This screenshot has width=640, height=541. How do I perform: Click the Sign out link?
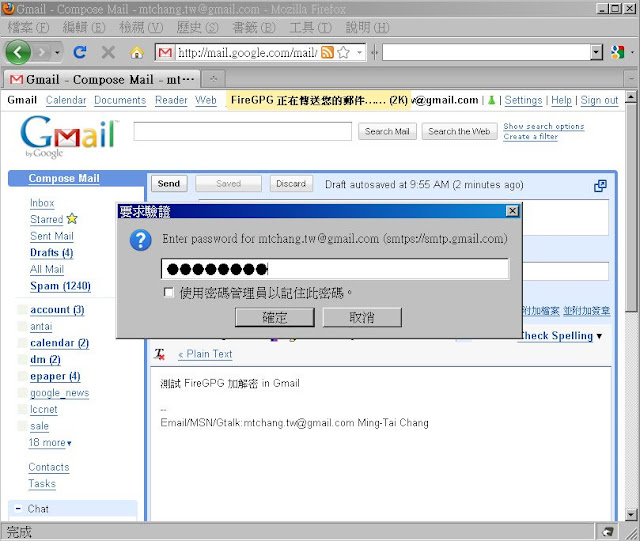(599, 100)
